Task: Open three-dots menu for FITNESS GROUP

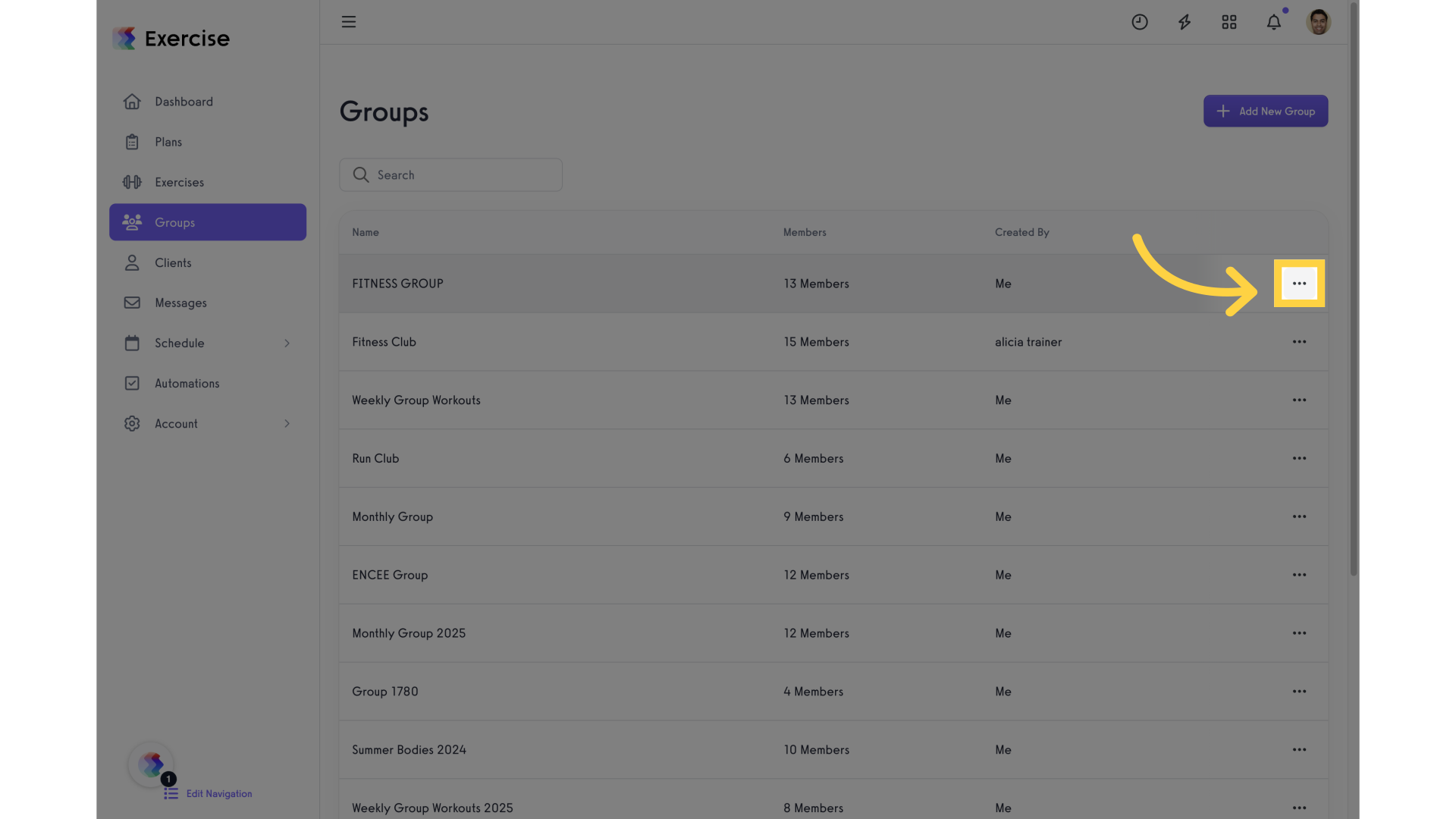Action: [x=1299, y=284]
